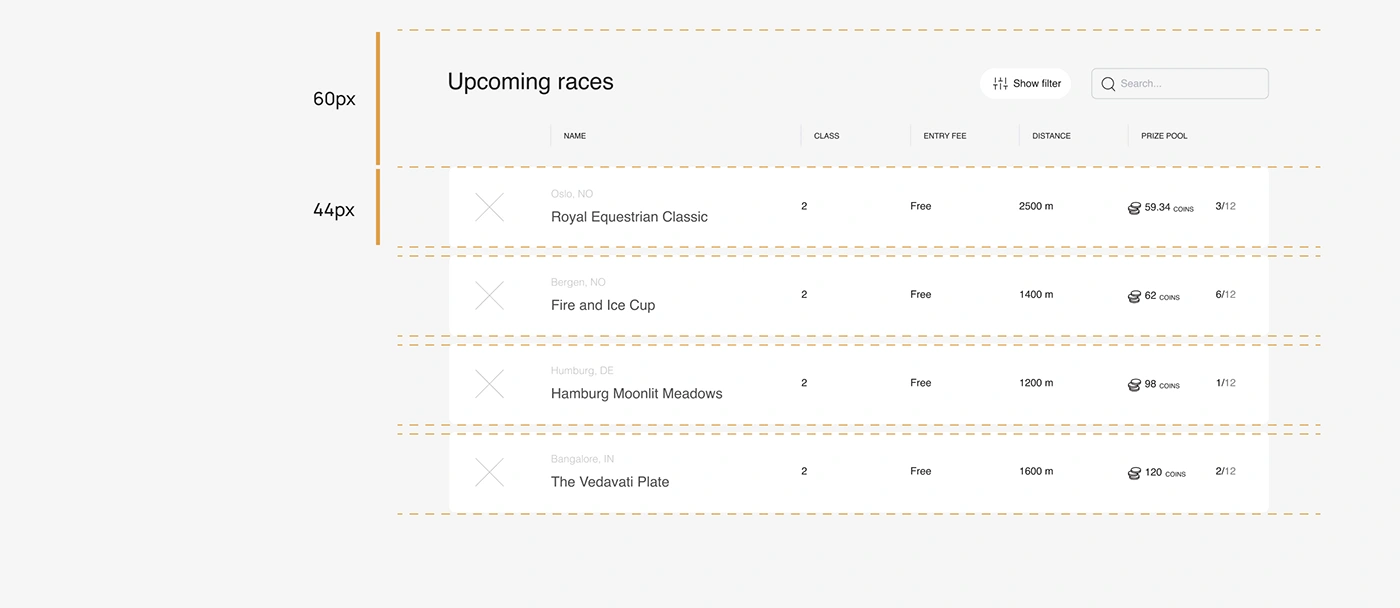
Task: Click coins icon in Hamburg Moonlit Meadows row
Action: click(x=1134, y=384)
